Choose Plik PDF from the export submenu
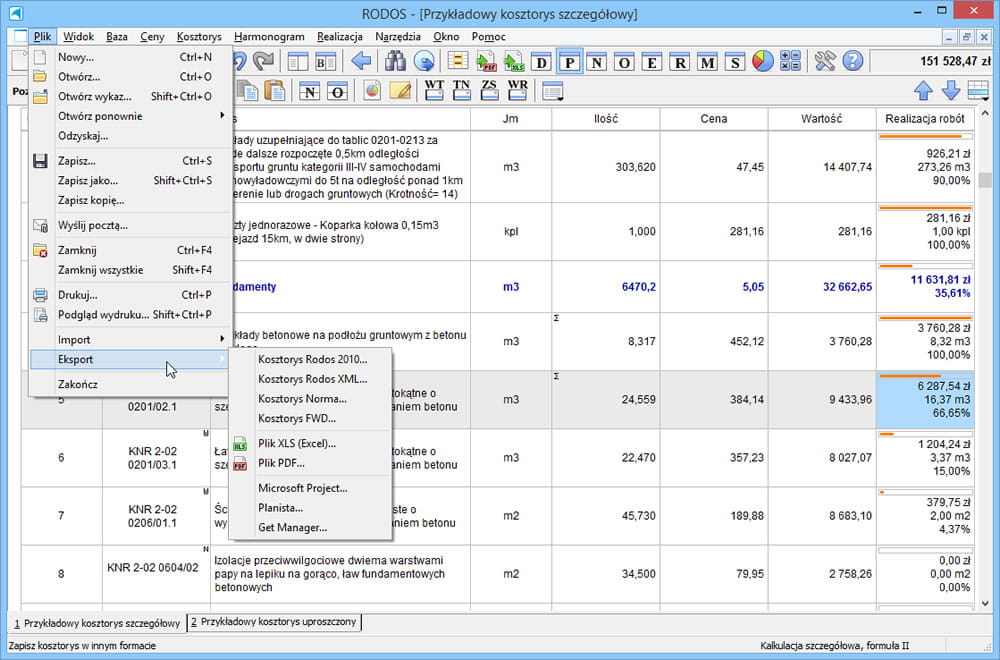This screenshot has width=1000, height=660. point(281,463)
